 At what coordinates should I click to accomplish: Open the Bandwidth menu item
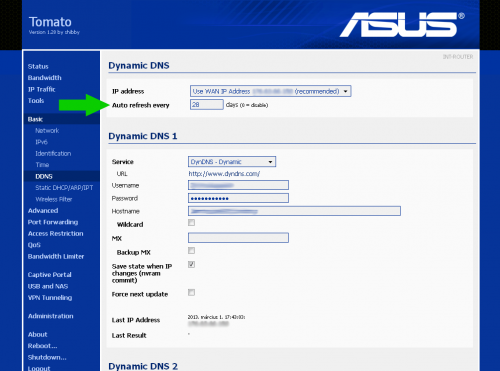pyautogui.click(x=45, y=78)
